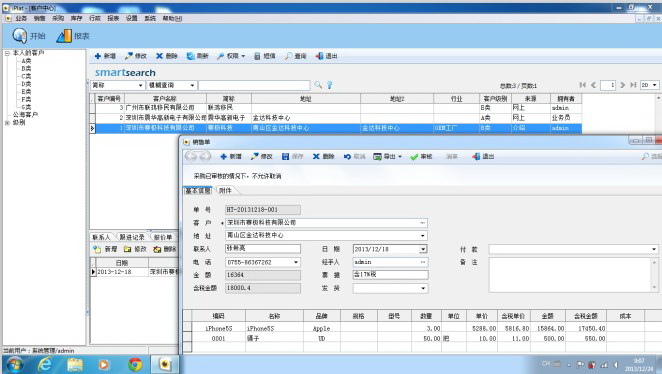Viewport: 662px width, 374px height.
Task: Go to last page of customer list
Action: click(633, 85)
